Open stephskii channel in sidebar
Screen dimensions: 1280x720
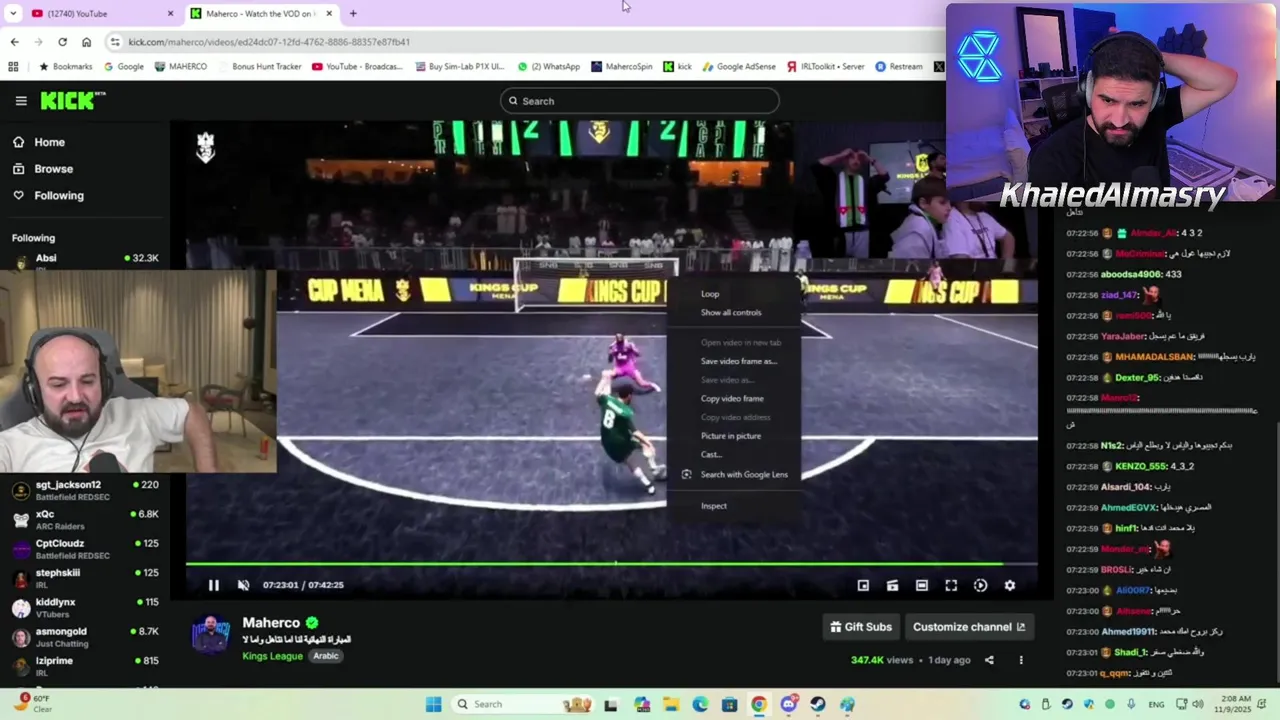pos(85,578)
